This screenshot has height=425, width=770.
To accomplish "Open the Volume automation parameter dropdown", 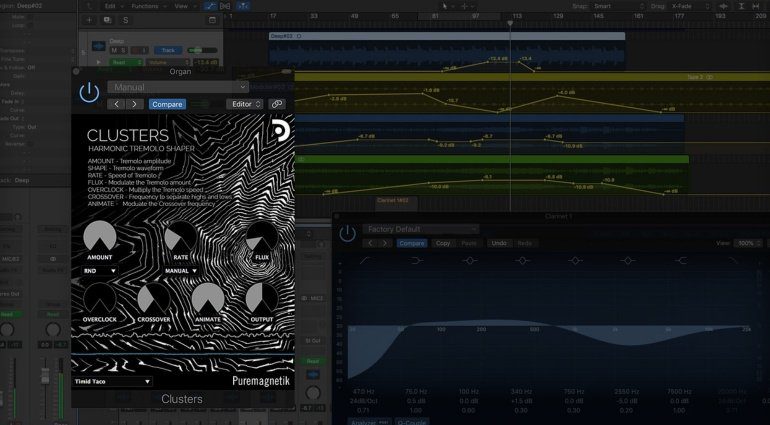I will [168, 62].
